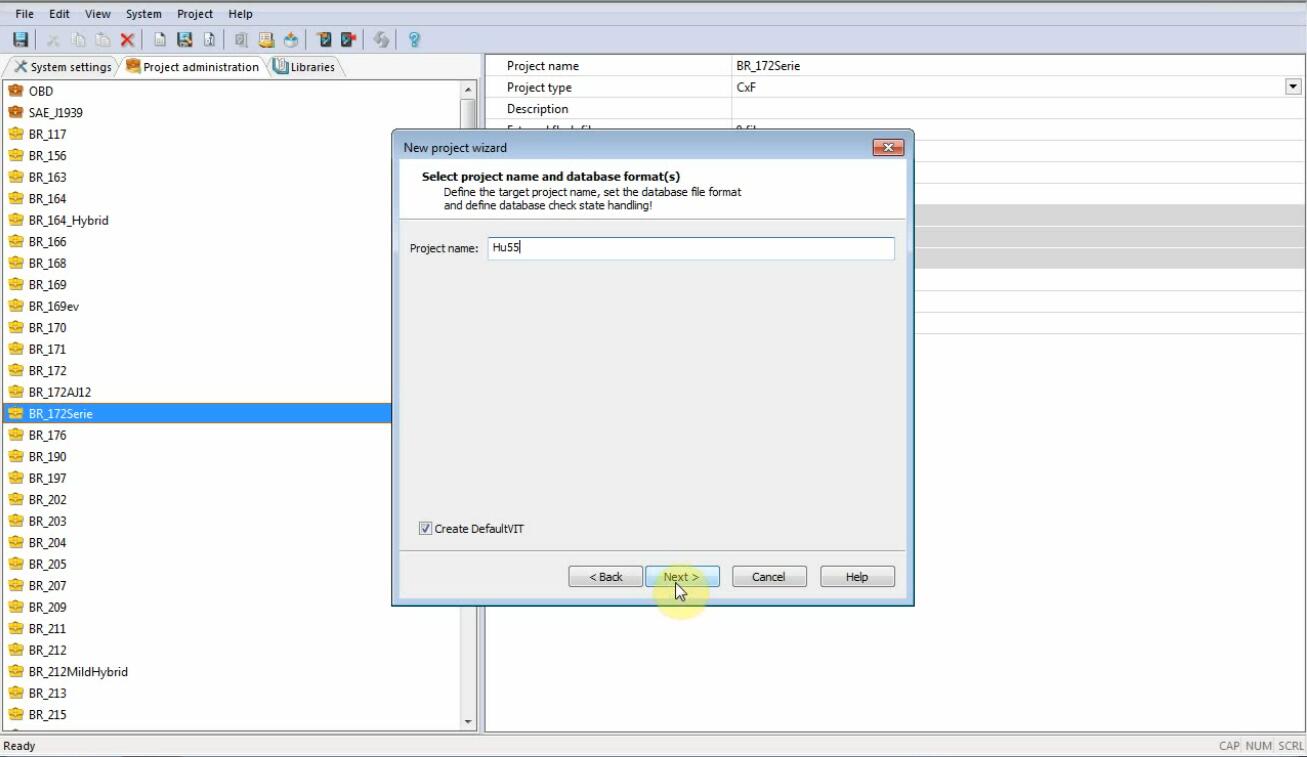The image size is (1307, 757).
Task: Select the OBD project icon in list
Action: coord(16,91)
